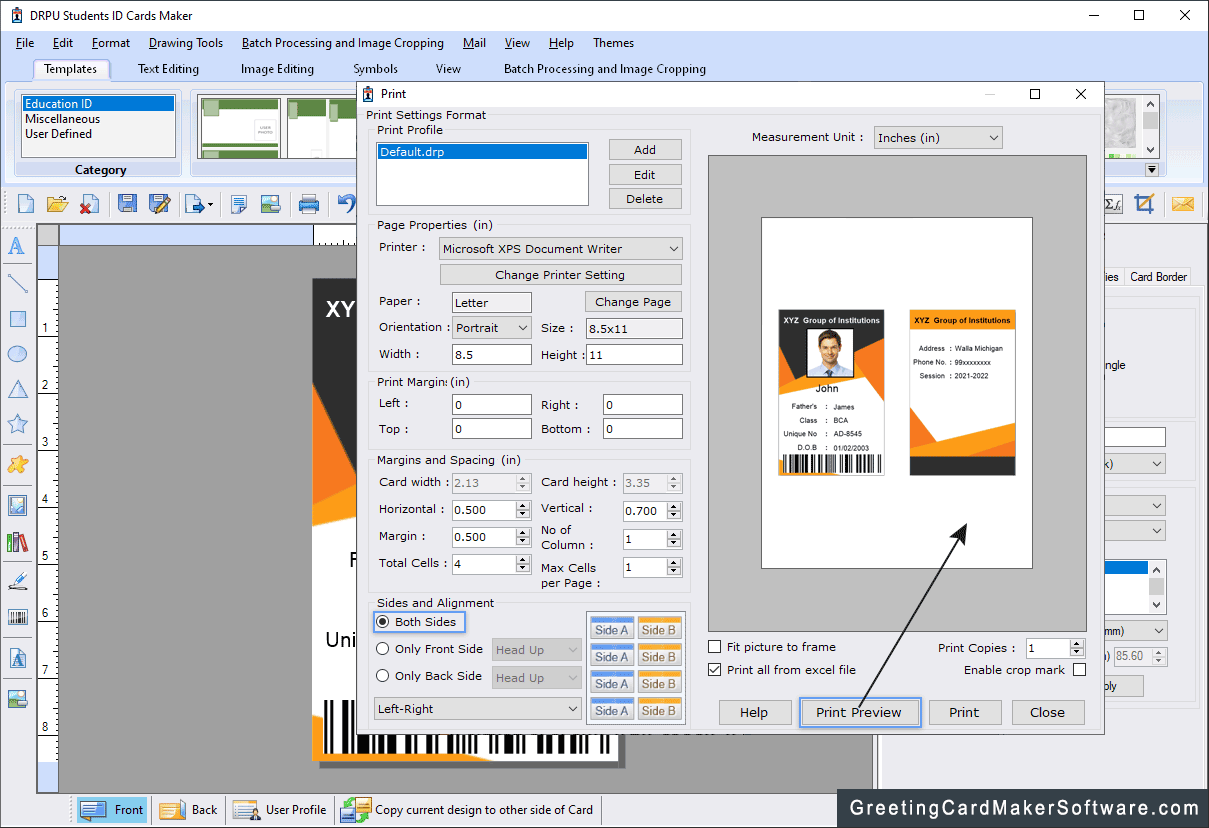Open User Profile at bottom bar

tap(280, 810)
